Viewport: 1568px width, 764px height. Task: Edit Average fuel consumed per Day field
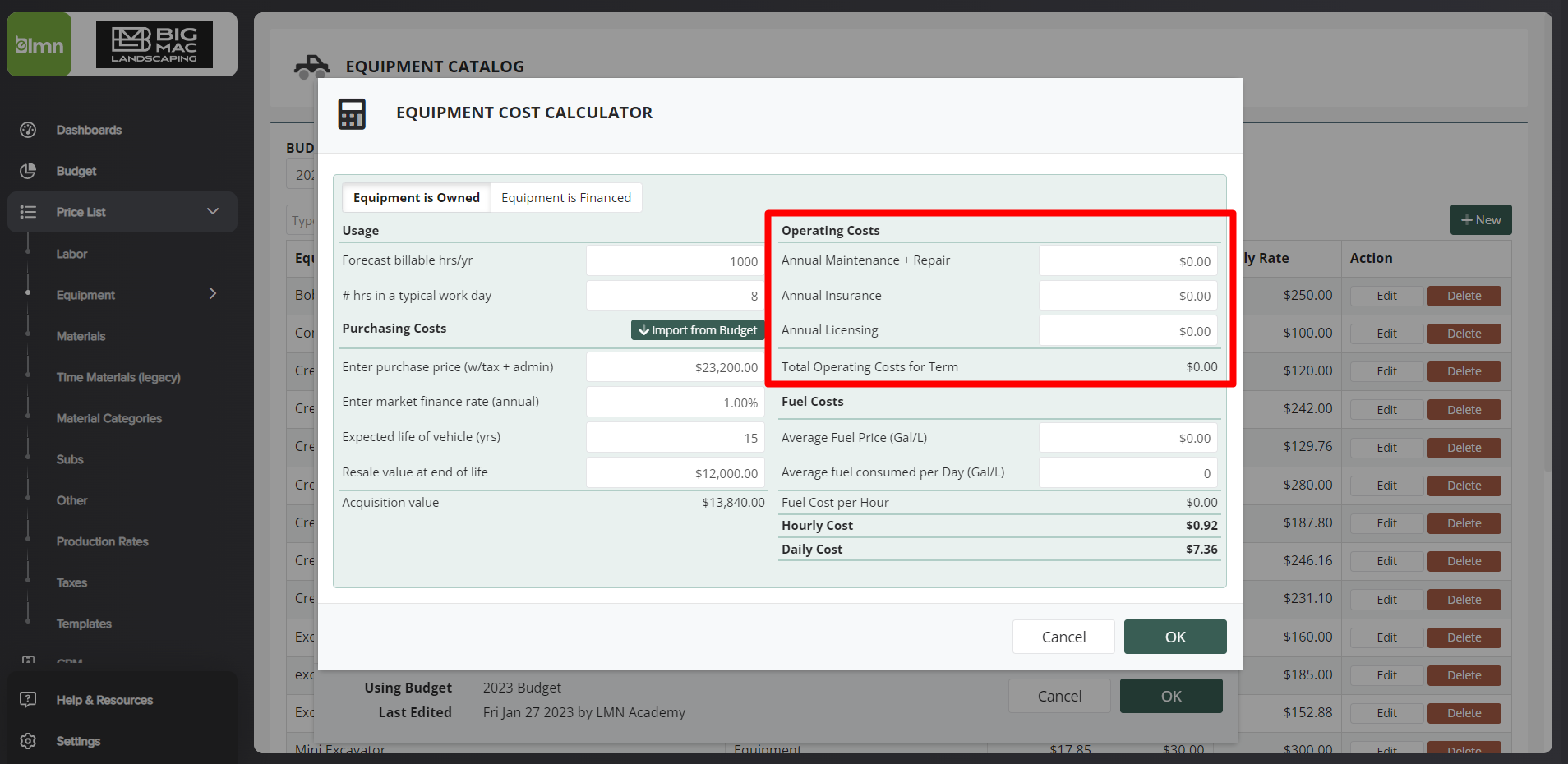(1128, 472)
